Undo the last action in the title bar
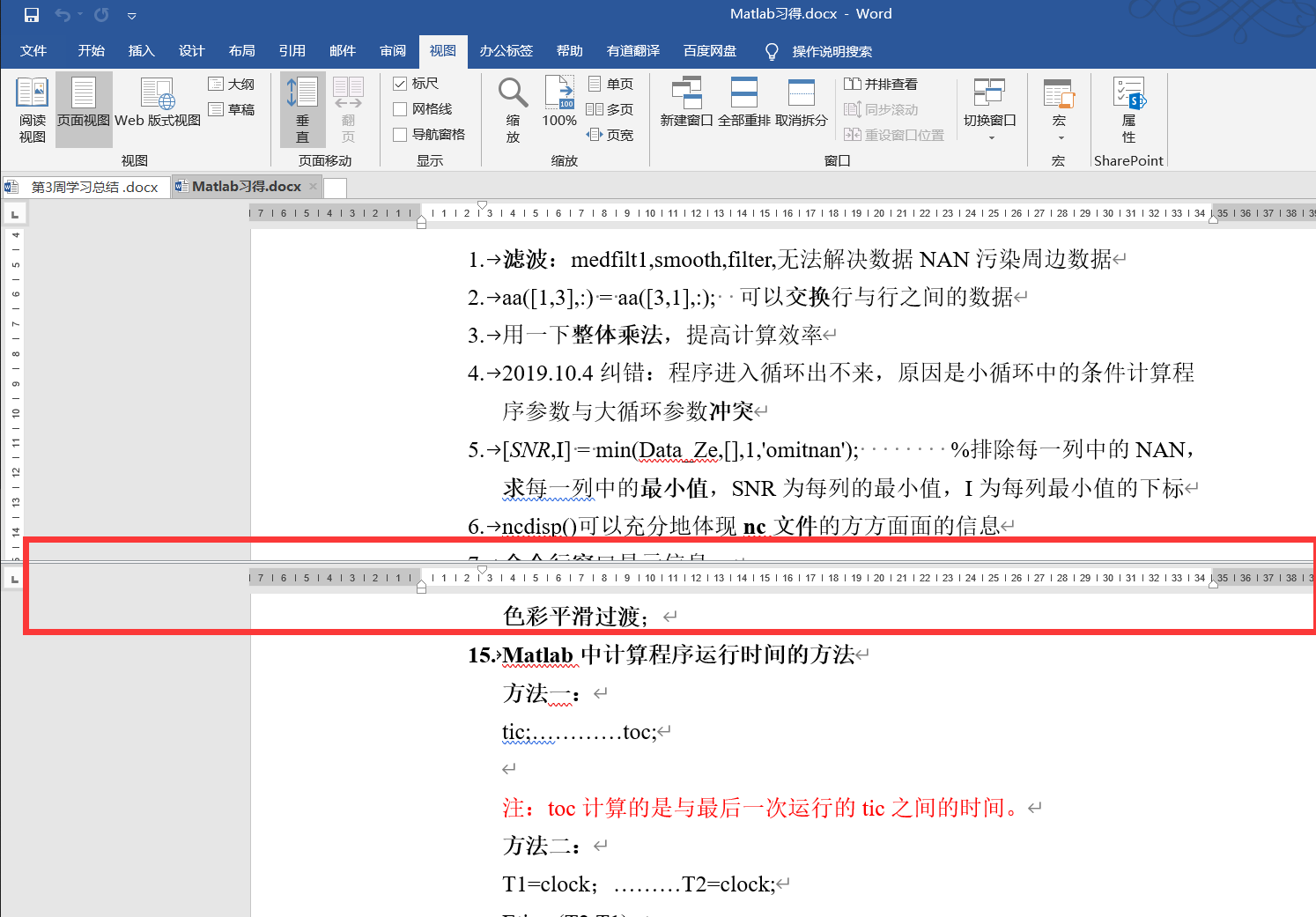 tap(62, 15)
